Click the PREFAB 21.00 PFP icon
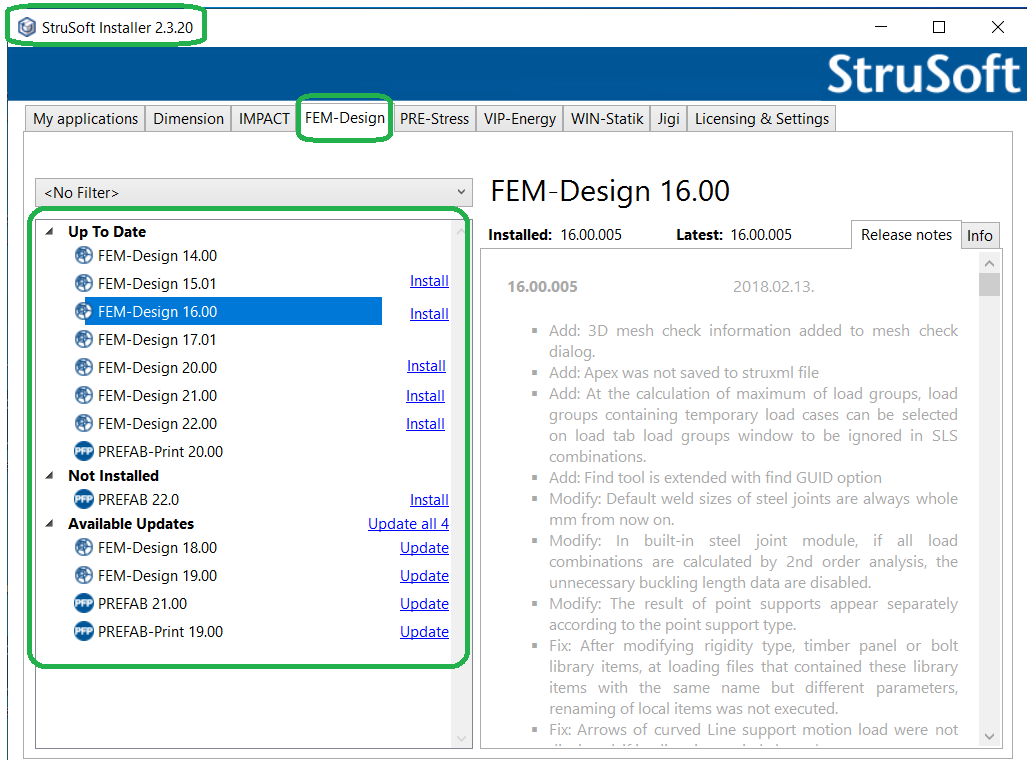Screen dimensions: 1031x760 pos(84,603)
